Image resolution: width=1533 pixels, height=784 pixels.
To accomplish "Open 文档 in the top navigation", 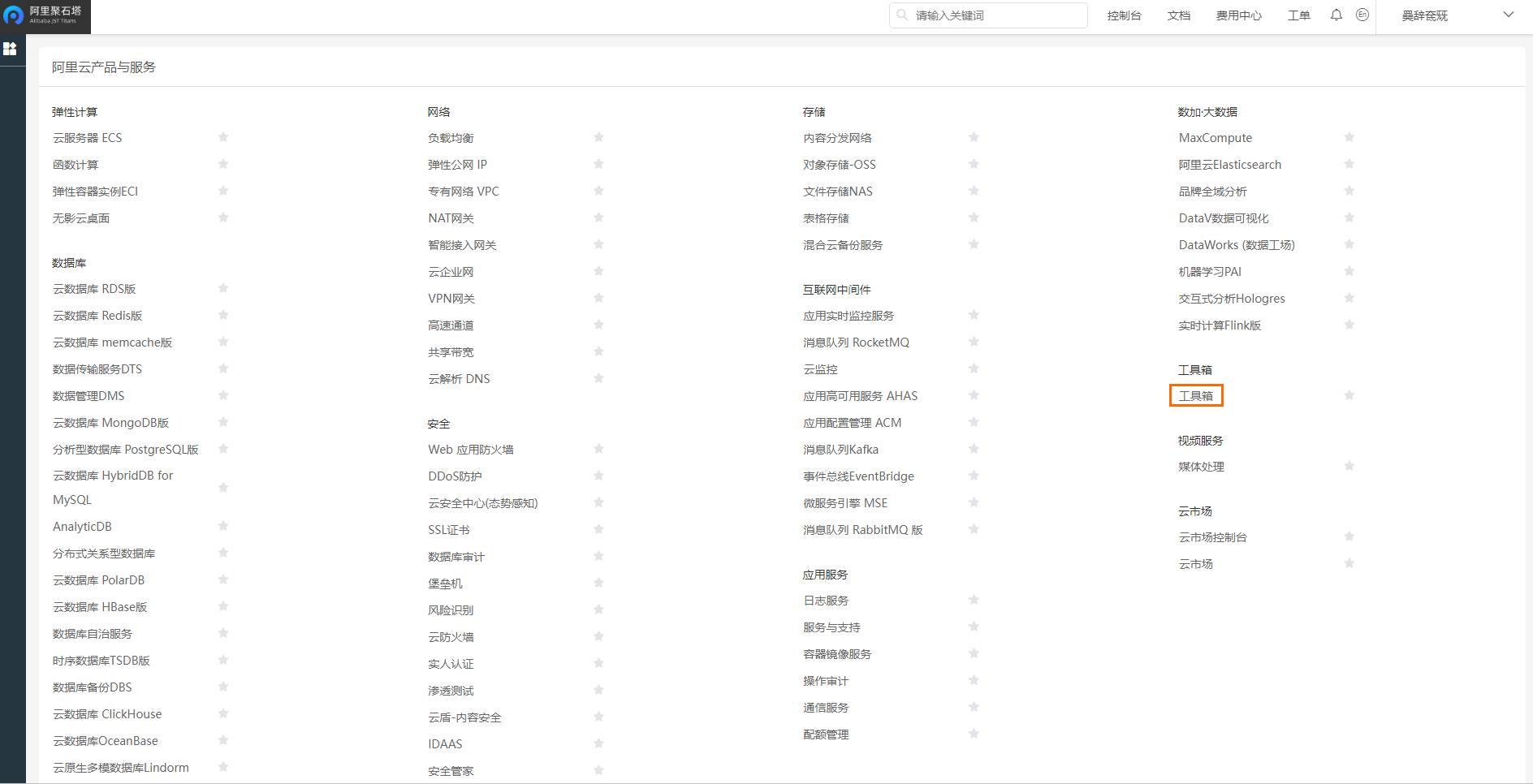I will (1179, 15).
